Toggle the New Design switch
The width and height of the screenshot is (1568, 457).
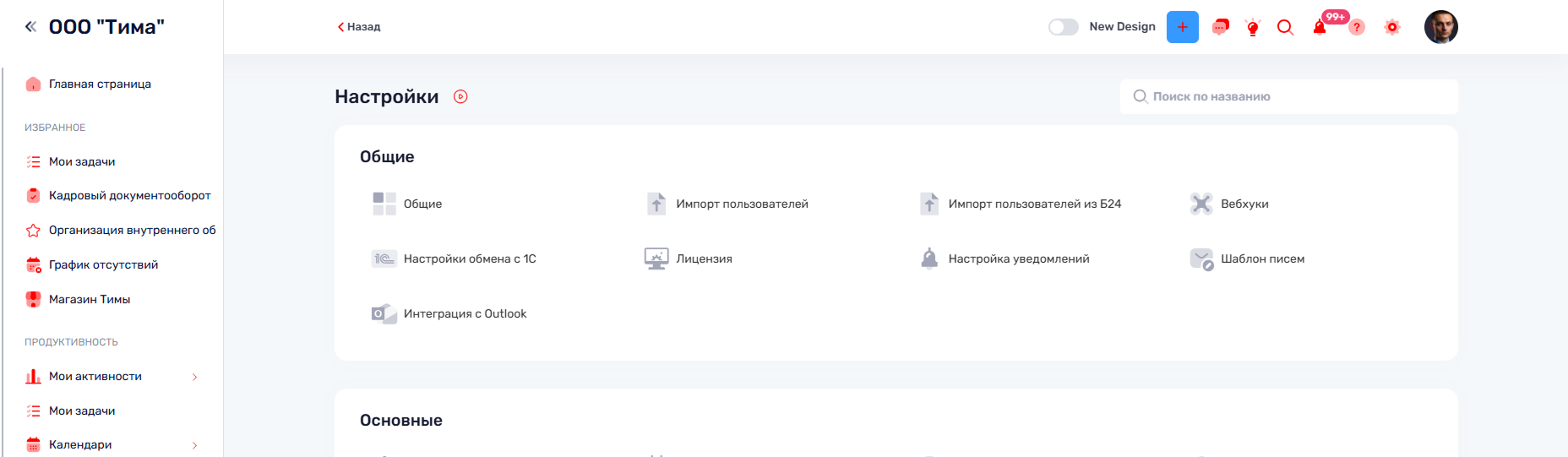click(1063, 27)
